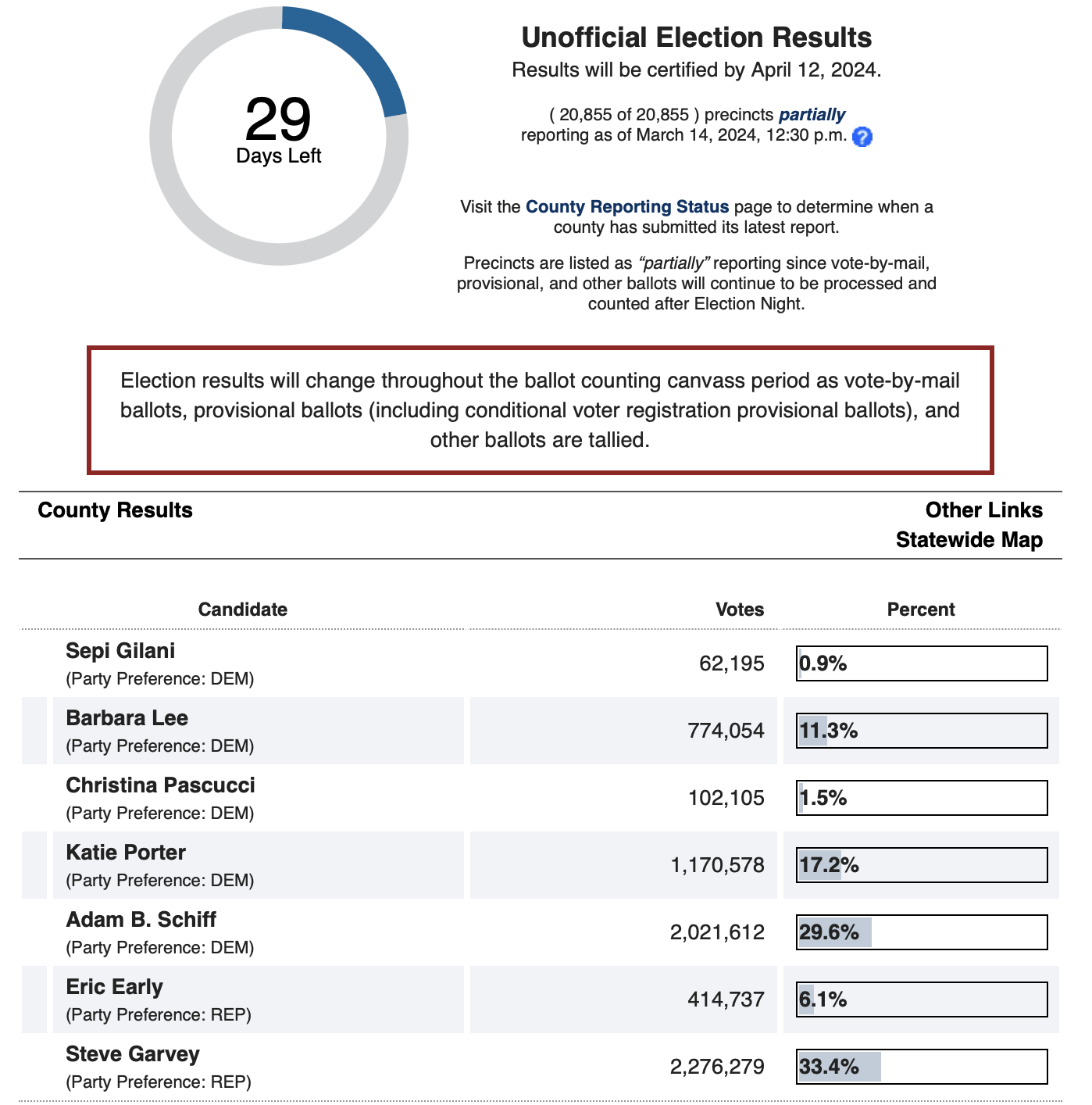
Task: Click Steve Garvey's vote count 2,276,279
Action: [x=716, y=1067]
